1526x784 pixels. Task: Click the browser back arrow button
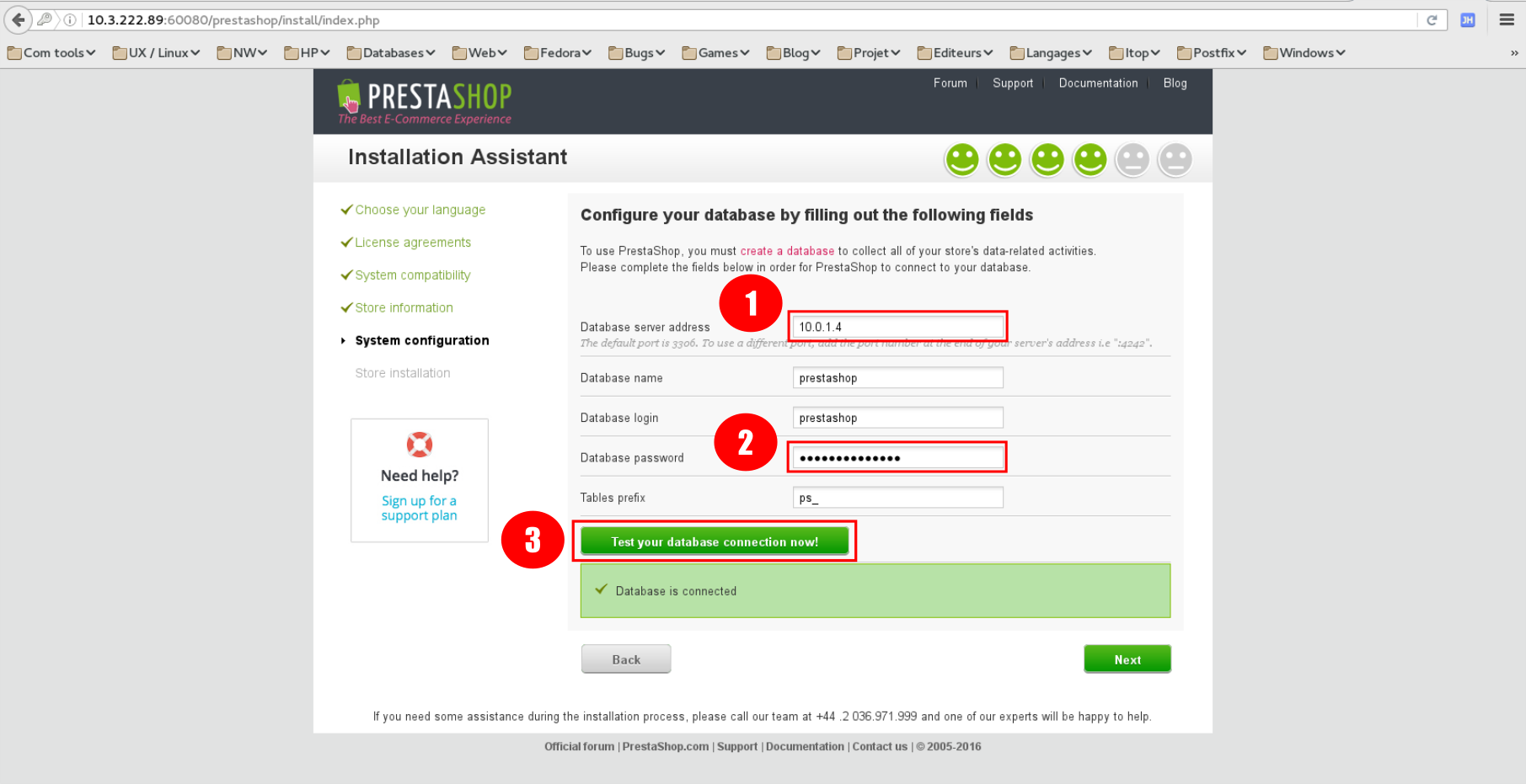(x=18, y=19)
